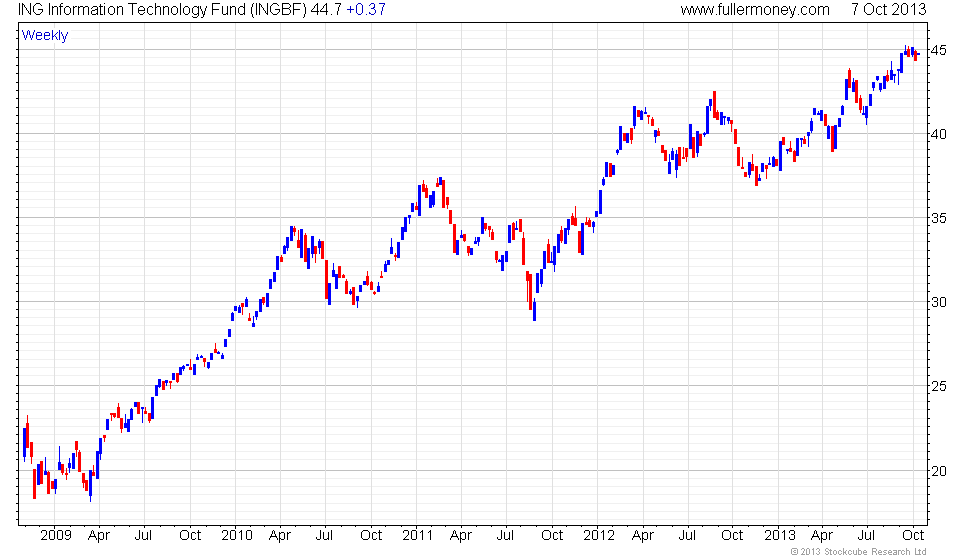Click 'Oct' label just before 2011
Viewport: 980px width, 560px height.
point(371,536)
